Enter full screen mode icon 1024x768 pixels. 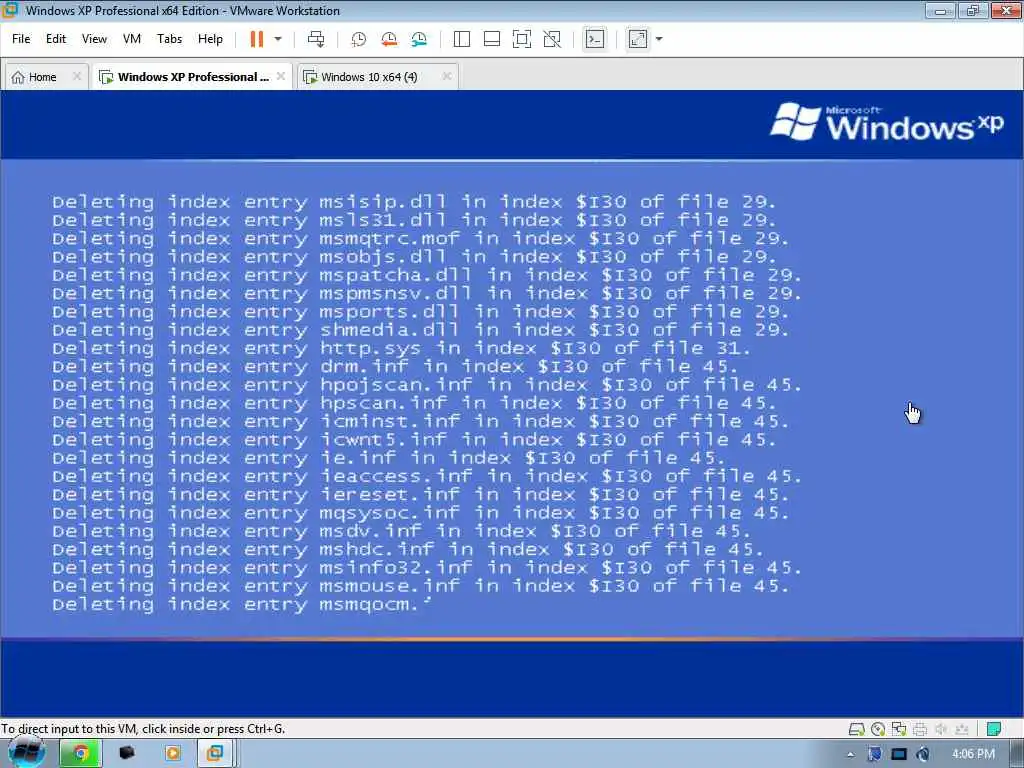pos(522,39)
